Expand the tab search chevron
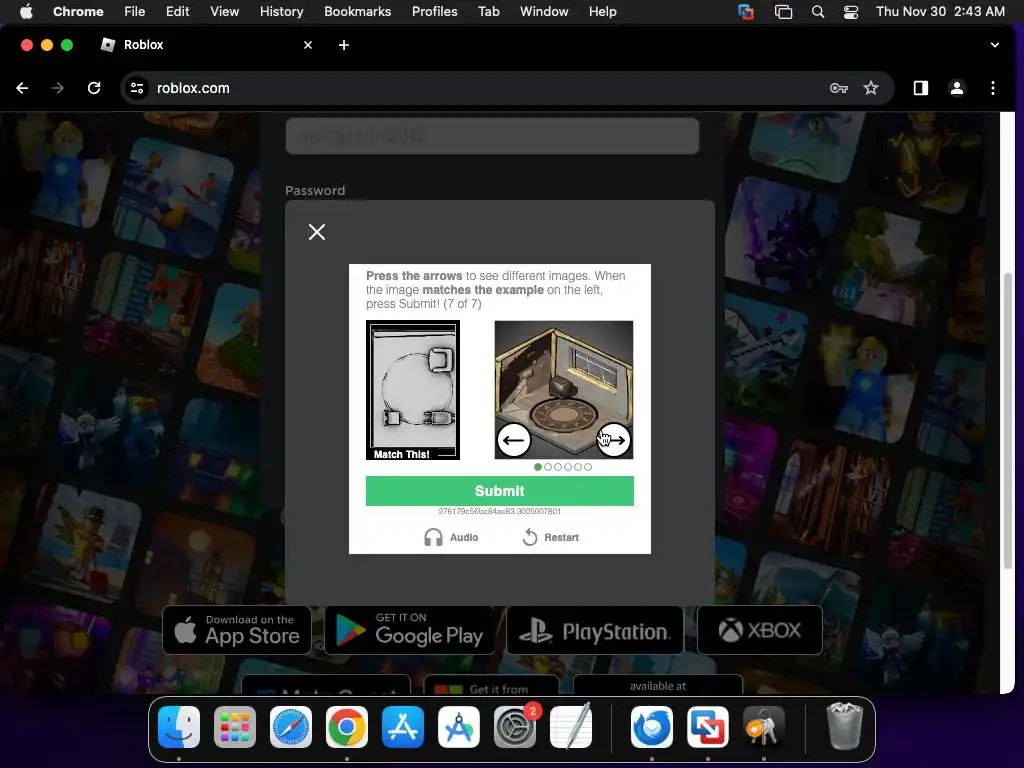The image size is (1024, 768). tap(995, 45)
